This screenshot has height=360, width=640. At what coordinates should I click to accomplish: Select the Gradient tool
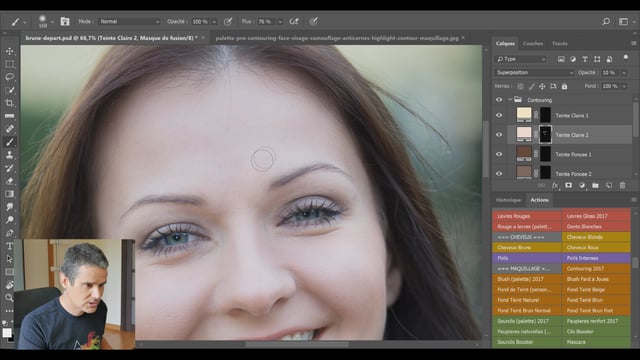click(x=9, y=194)
